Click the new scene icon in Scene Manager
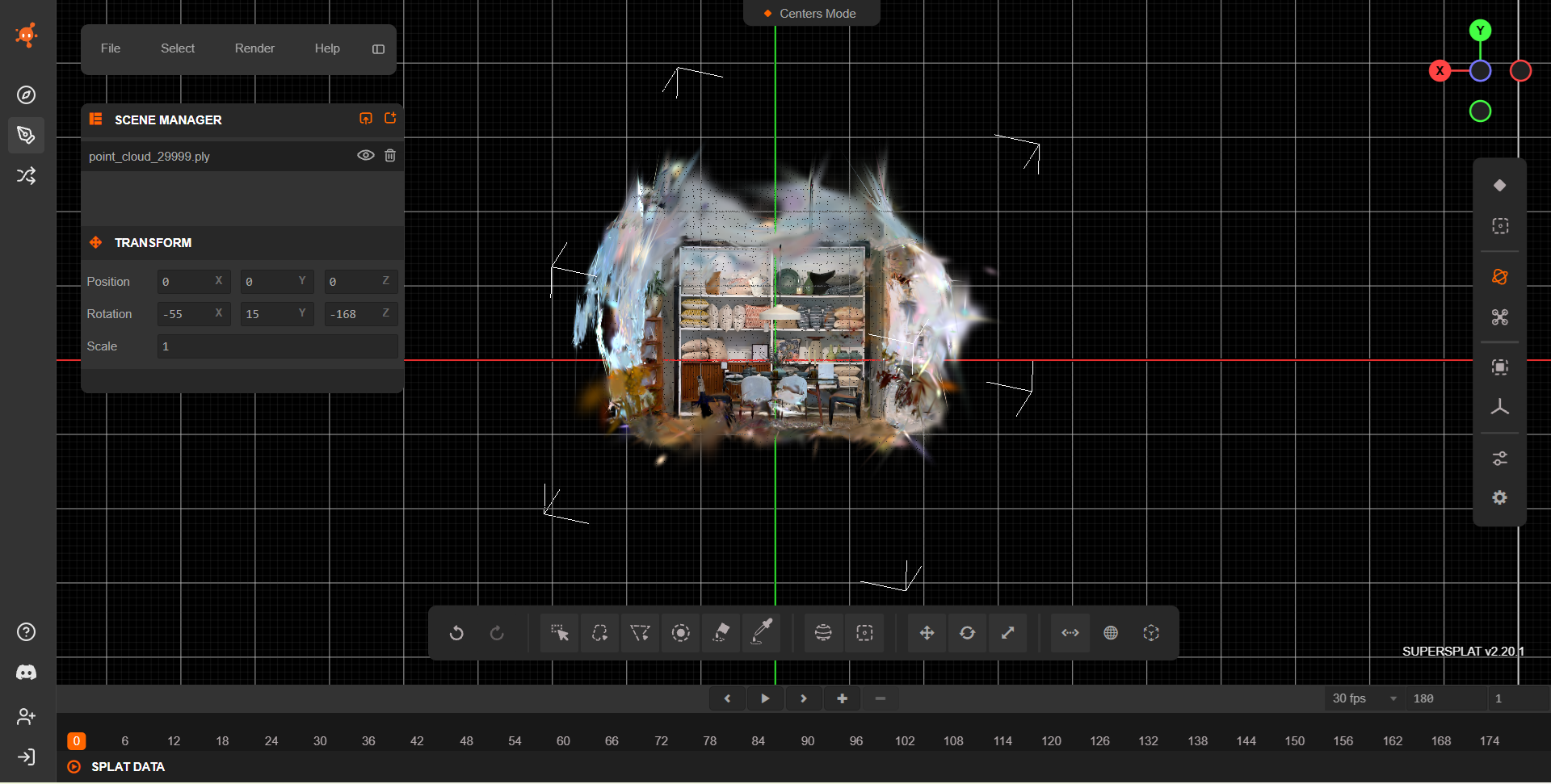The image size is (1551, 784). (390, 119)
